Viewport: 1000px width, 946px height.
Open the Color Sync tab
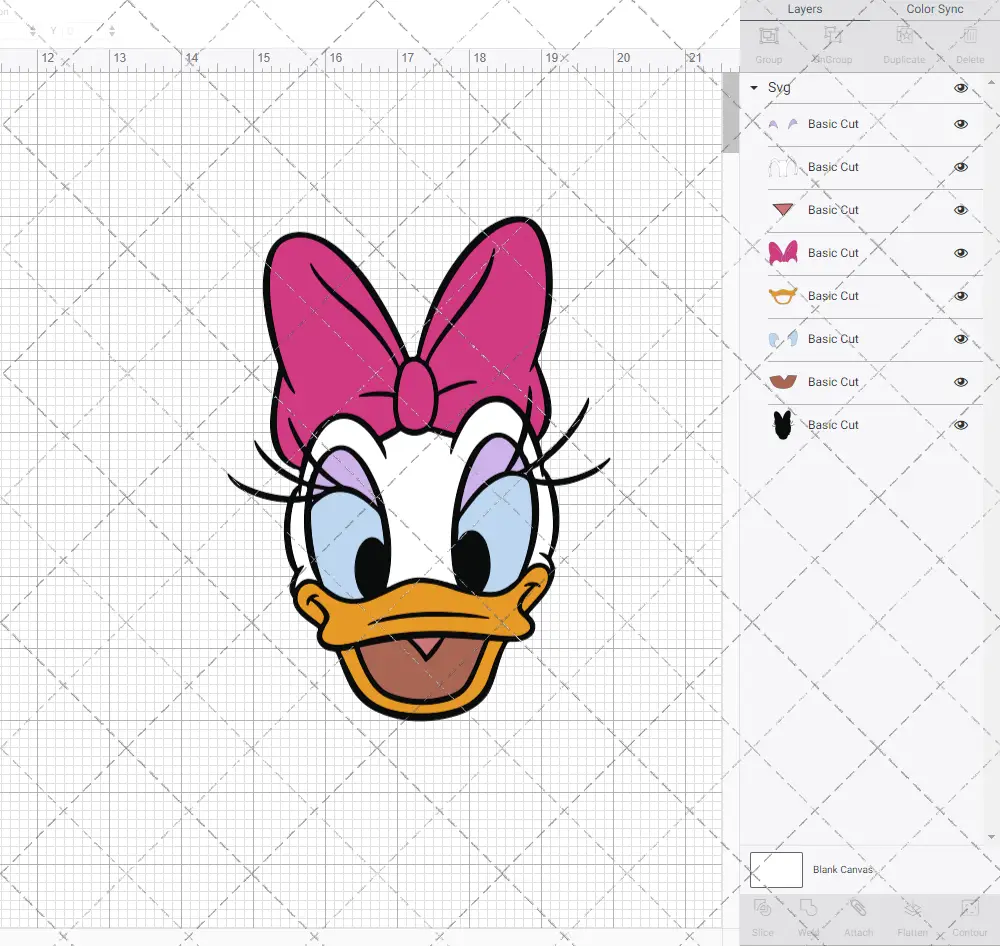point(934,10)
